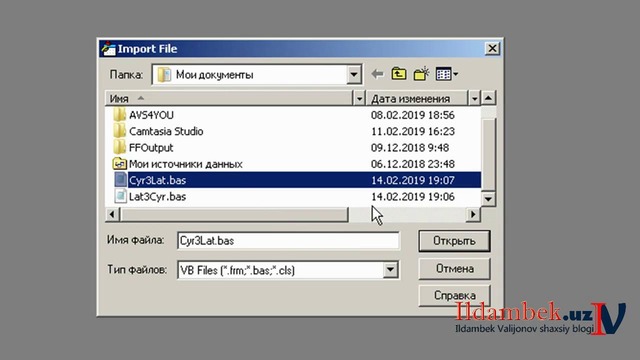Open the Дата изменения column dropdown arrow
The image size is (640, 360).
[474, 98]
